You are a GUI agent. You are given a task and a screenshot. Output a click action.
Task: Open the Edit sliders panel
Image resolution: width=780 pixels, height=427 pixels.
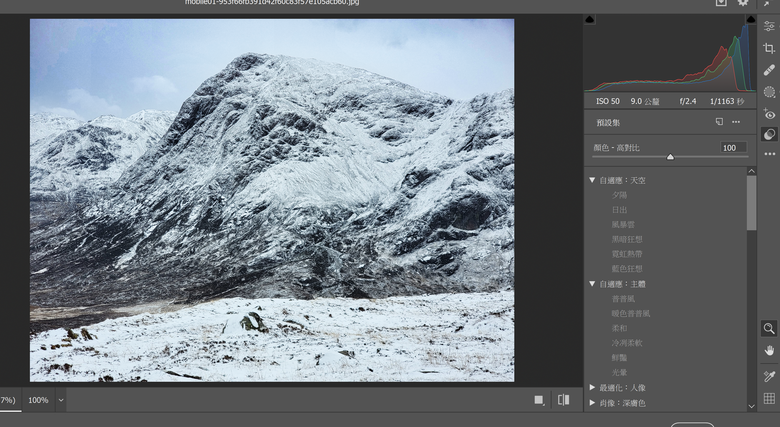pyautogui.click(x=769, y=26)
